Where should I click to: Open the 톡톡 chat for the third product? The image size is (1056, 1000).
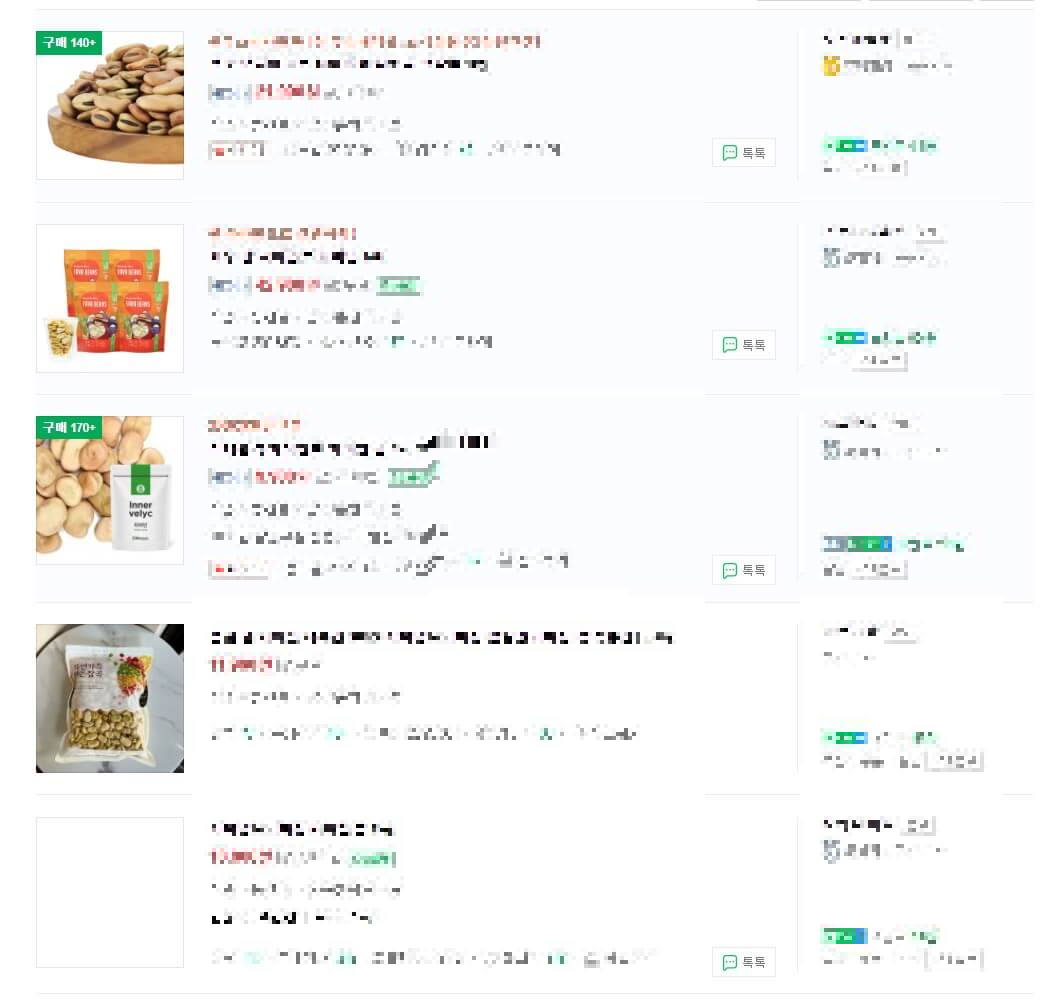(744, 570)
